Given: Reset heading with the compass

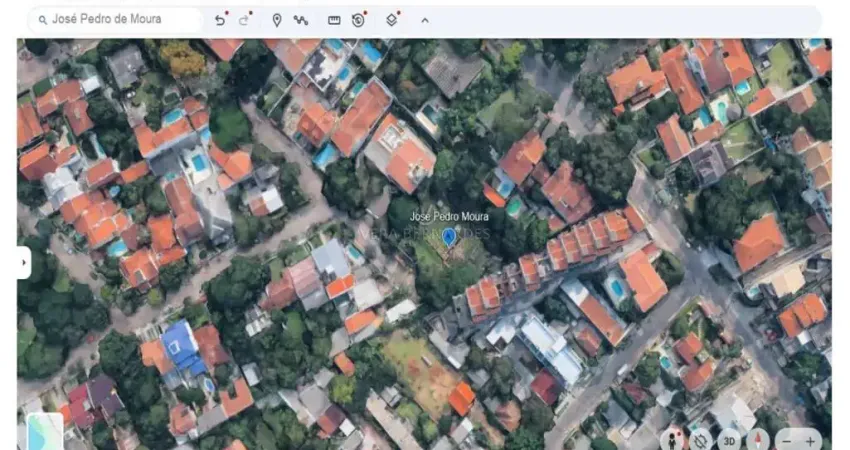Looking at the screenshot, I should [x=758, y=440].
